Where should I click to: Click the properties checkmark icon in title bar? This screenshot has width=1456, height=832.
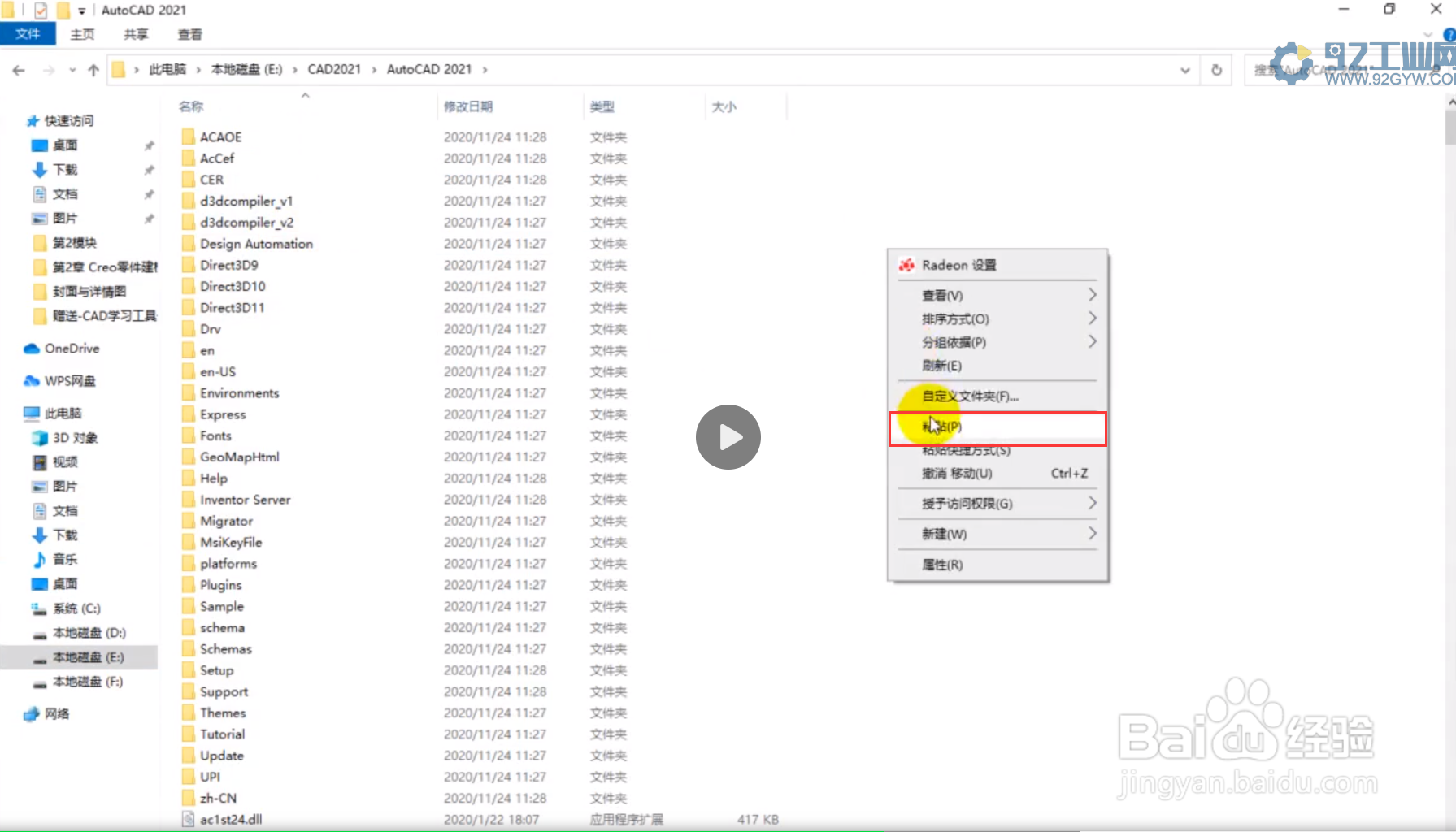pos(41,11)
